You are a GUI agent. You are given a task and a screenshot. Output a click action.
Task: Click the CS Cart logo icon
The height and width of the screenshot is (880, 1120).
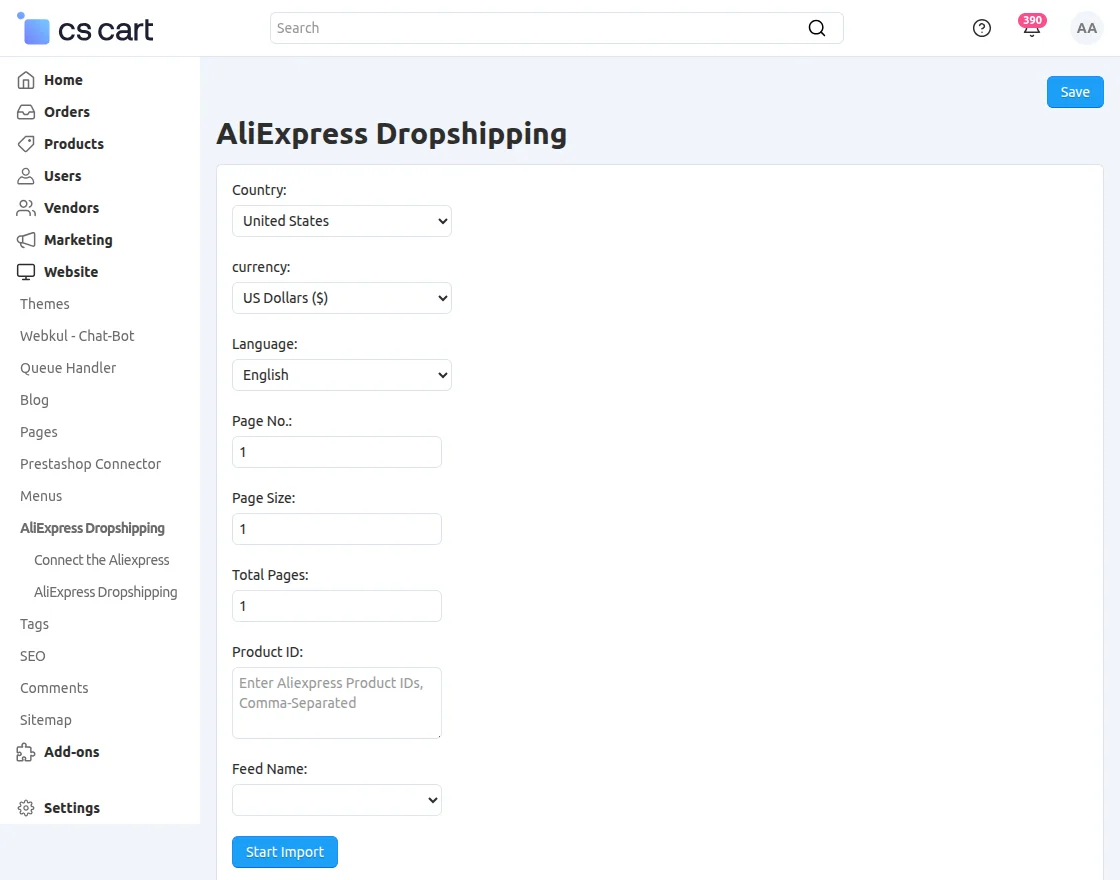[35, 29]
